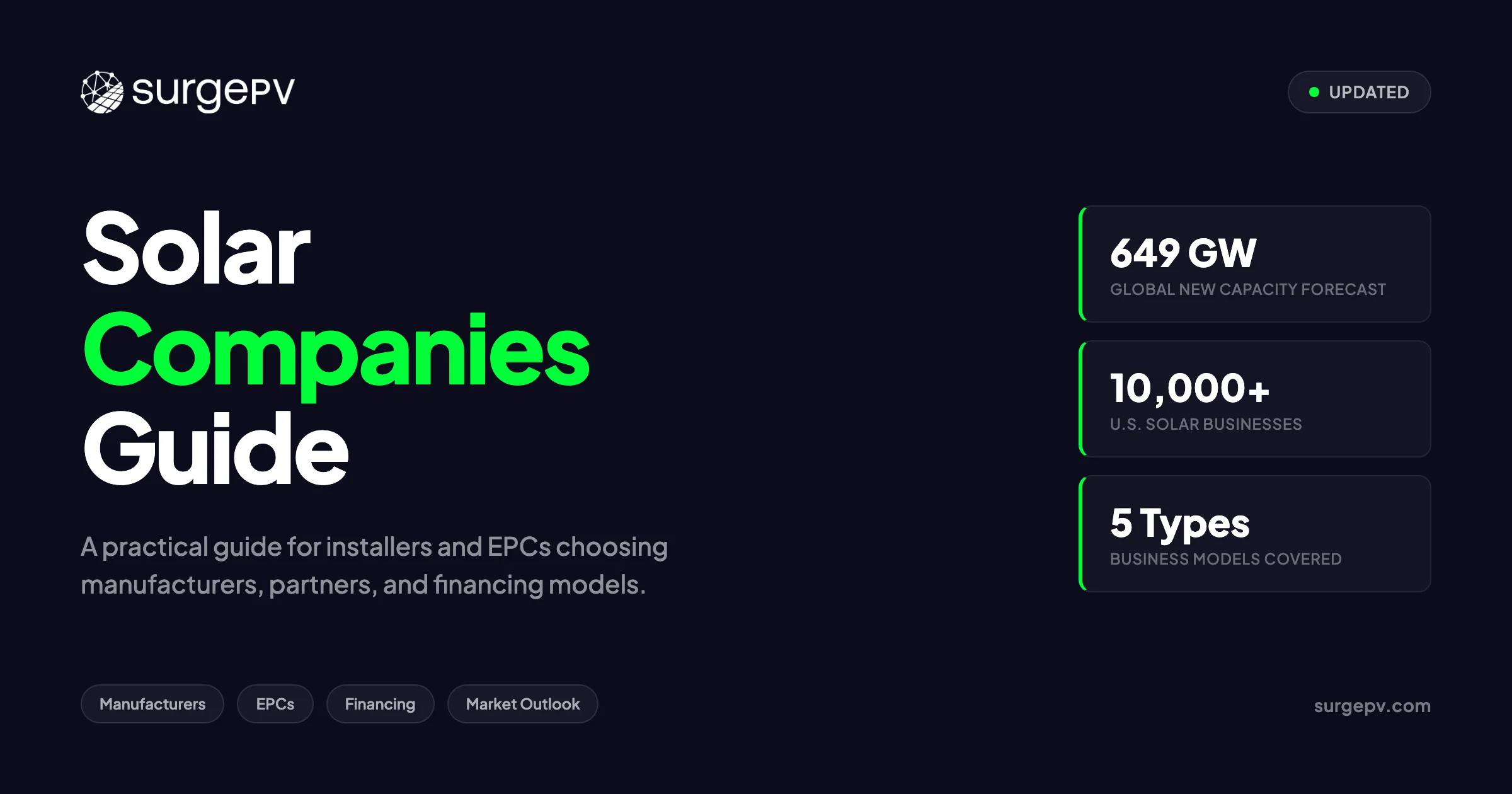
Task: Click the surgePV globe logo icon
Action: pos(102,92)
